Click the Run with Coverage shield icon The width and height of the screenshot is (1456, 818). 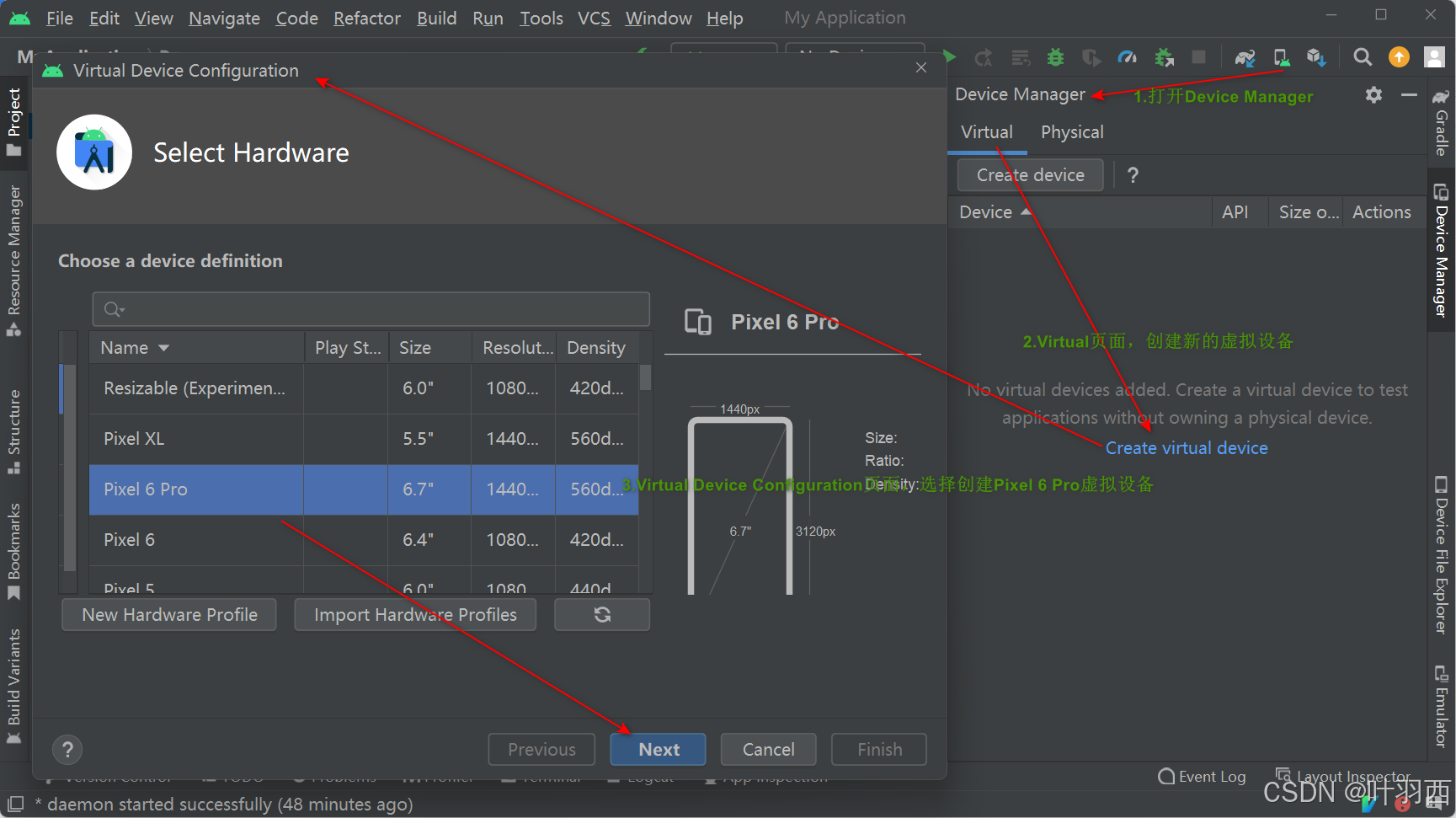(1091, 57)
